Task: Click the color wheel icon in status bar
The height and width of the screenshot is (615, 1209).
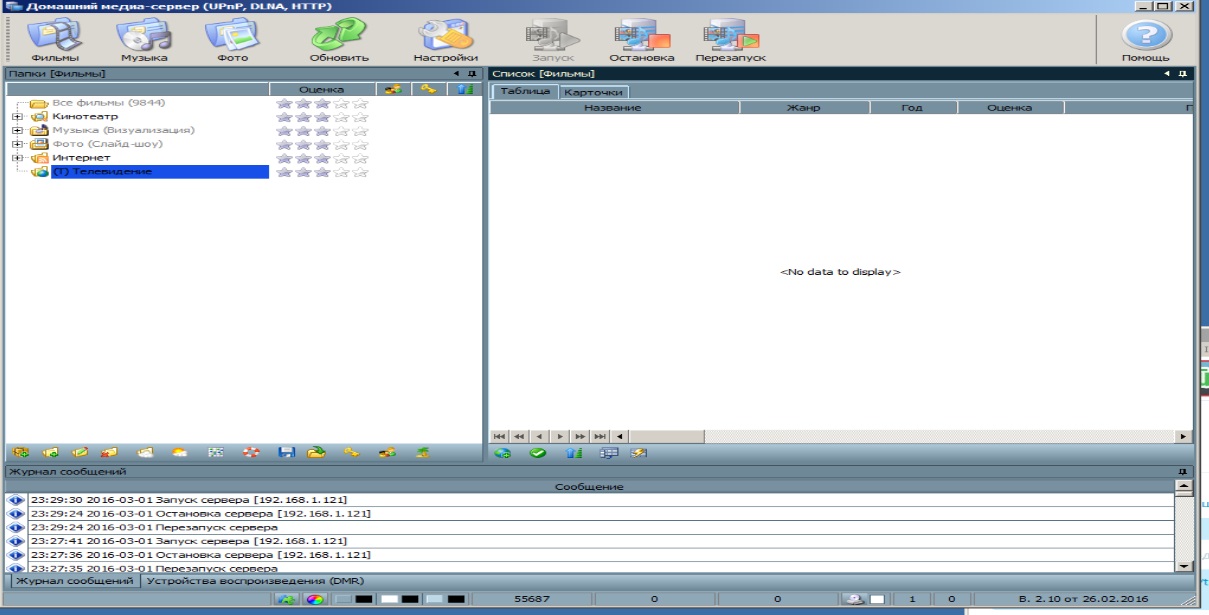Action: click(314, 599)
